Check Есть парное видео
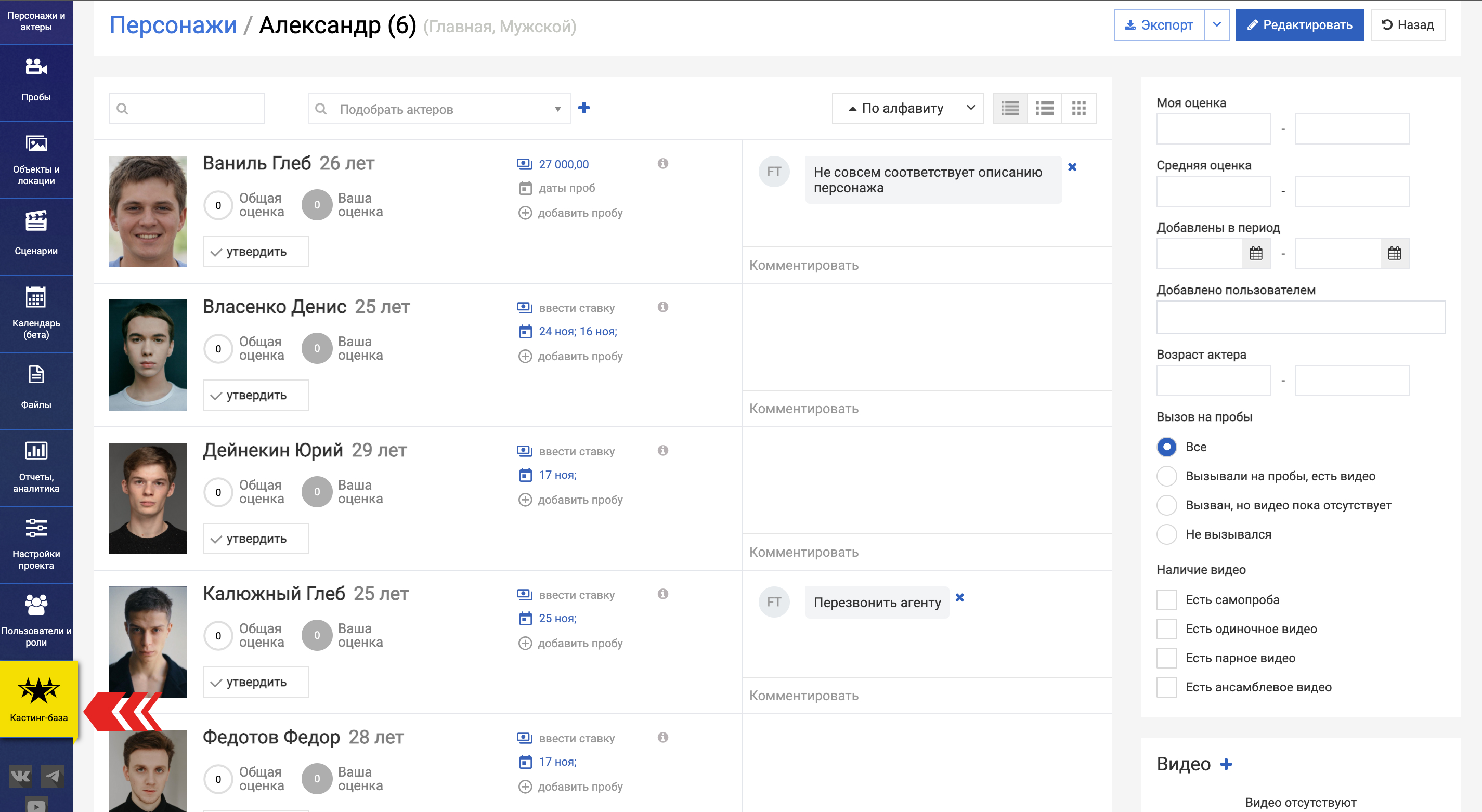 click(1167, 658)
